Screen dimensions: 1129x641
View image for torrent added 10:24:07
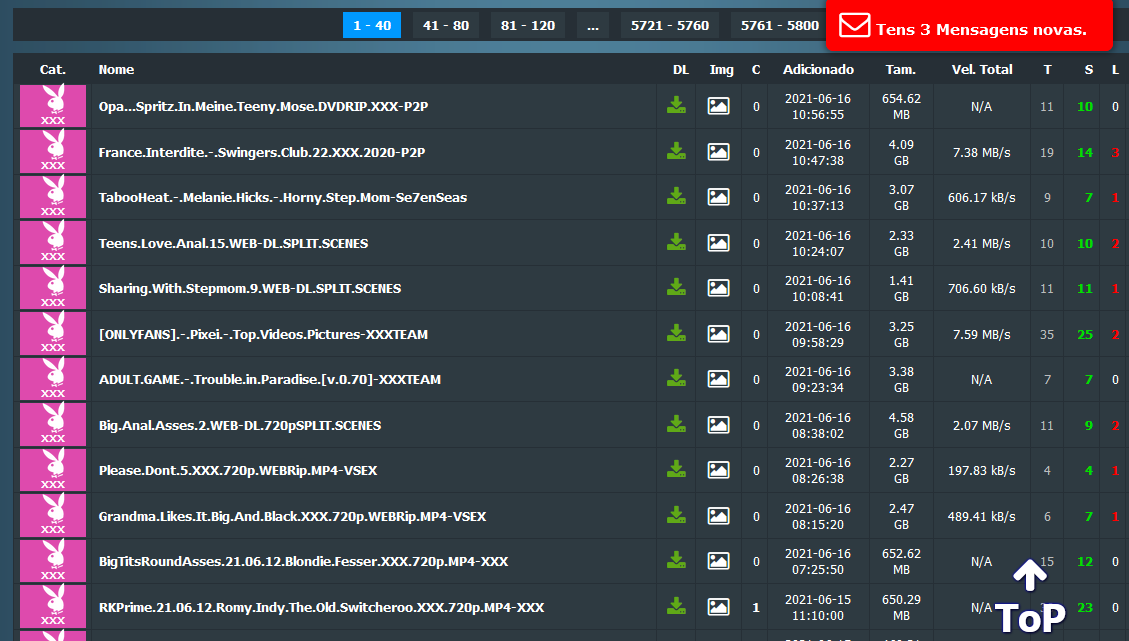pyautogui.click(x=719, y=243)
